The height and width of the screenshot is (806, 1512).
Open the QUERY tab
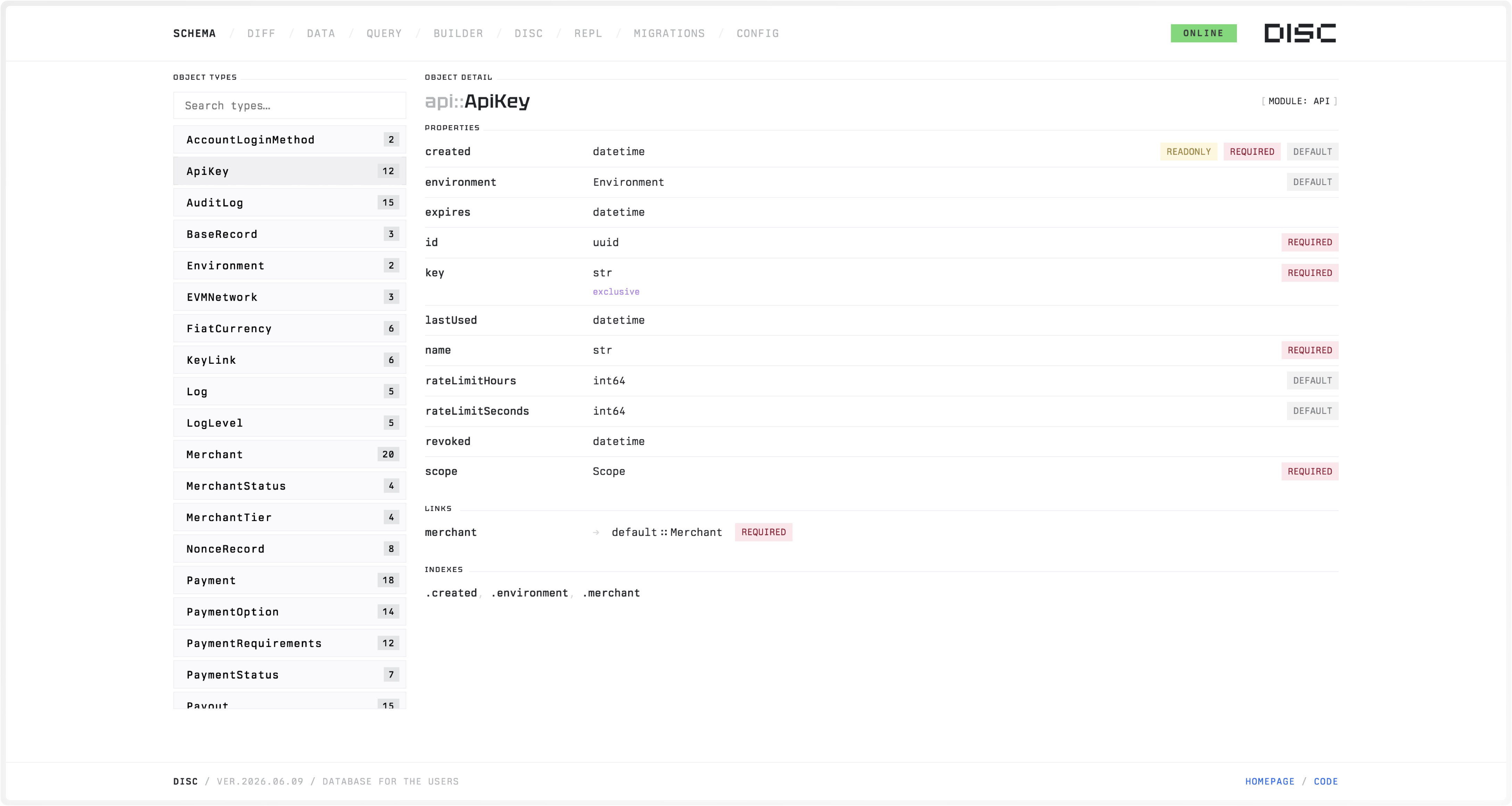coord(384,33)
